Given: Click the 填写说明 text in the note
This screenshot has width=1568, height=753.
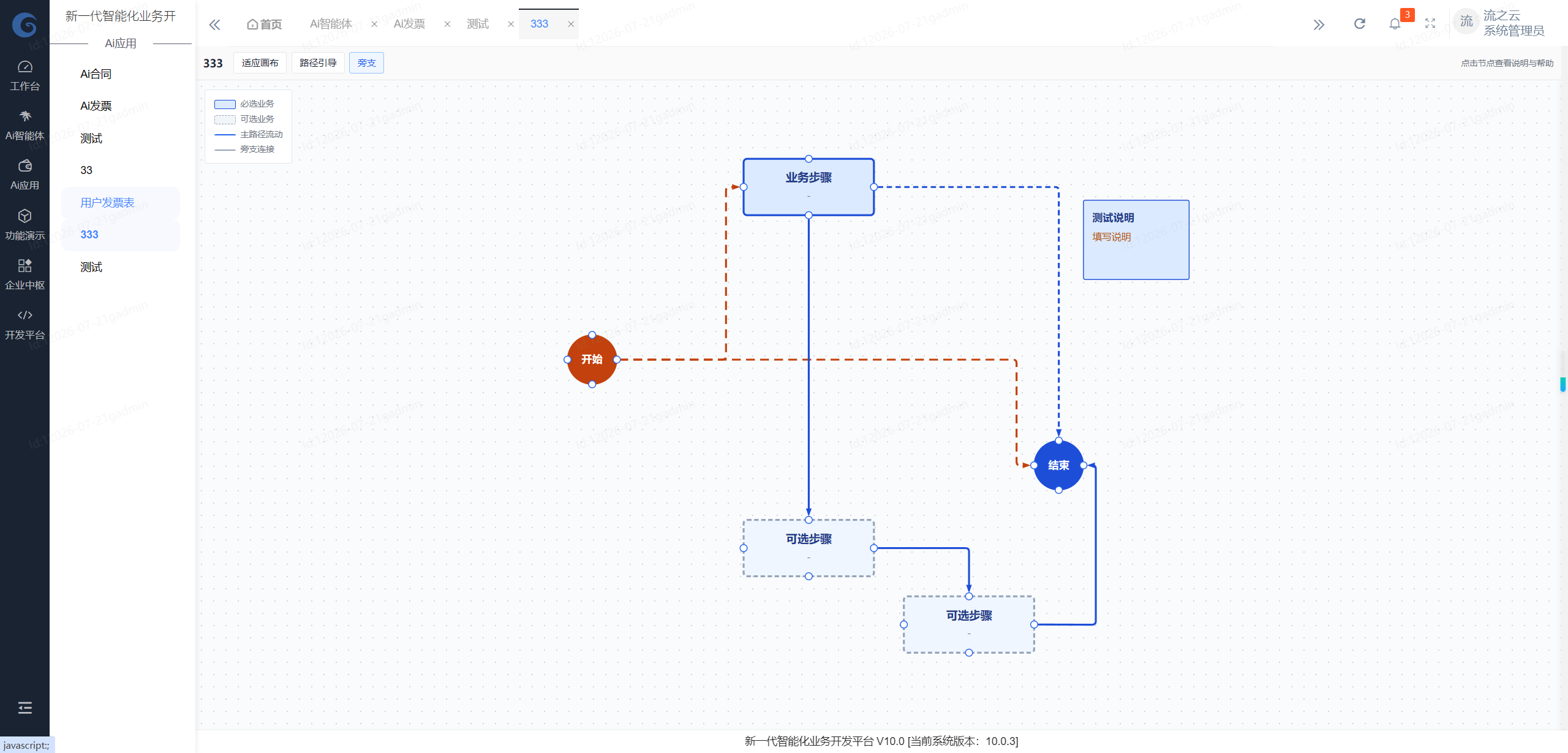Looking at the screenshot, I should [1112, 237].
